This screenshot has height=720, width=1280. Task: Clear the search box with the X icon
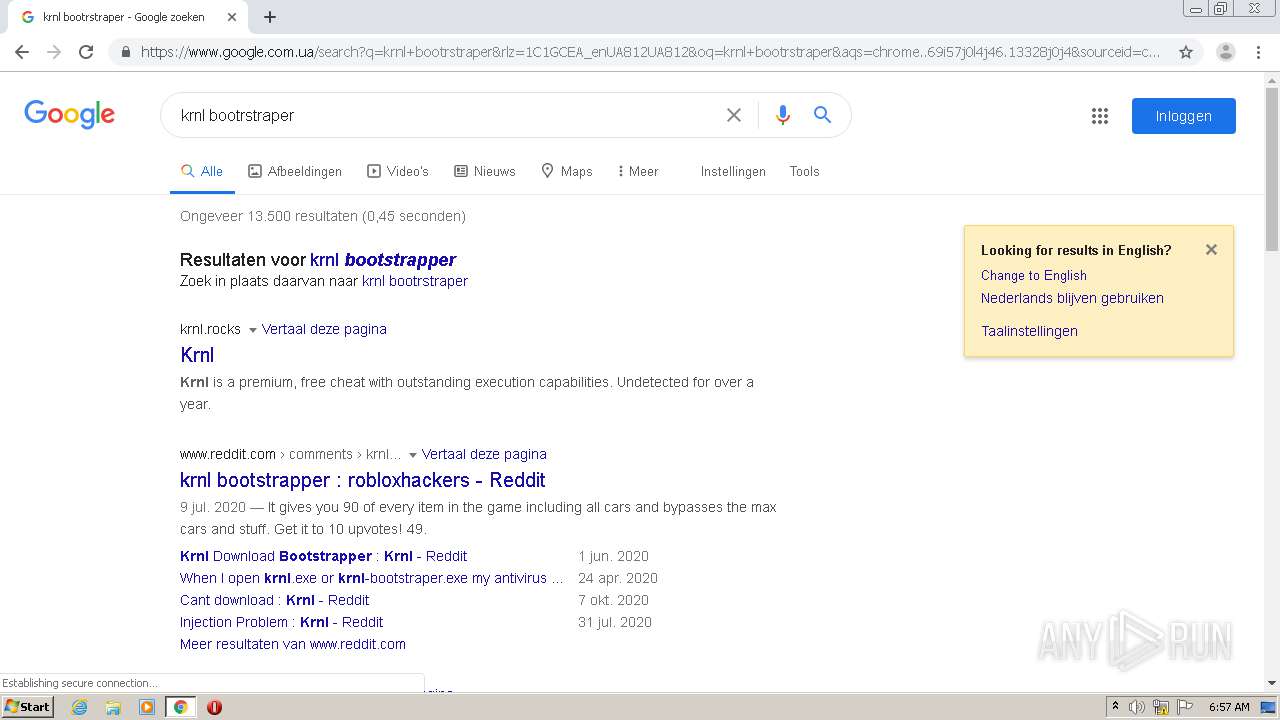(734, 115)
